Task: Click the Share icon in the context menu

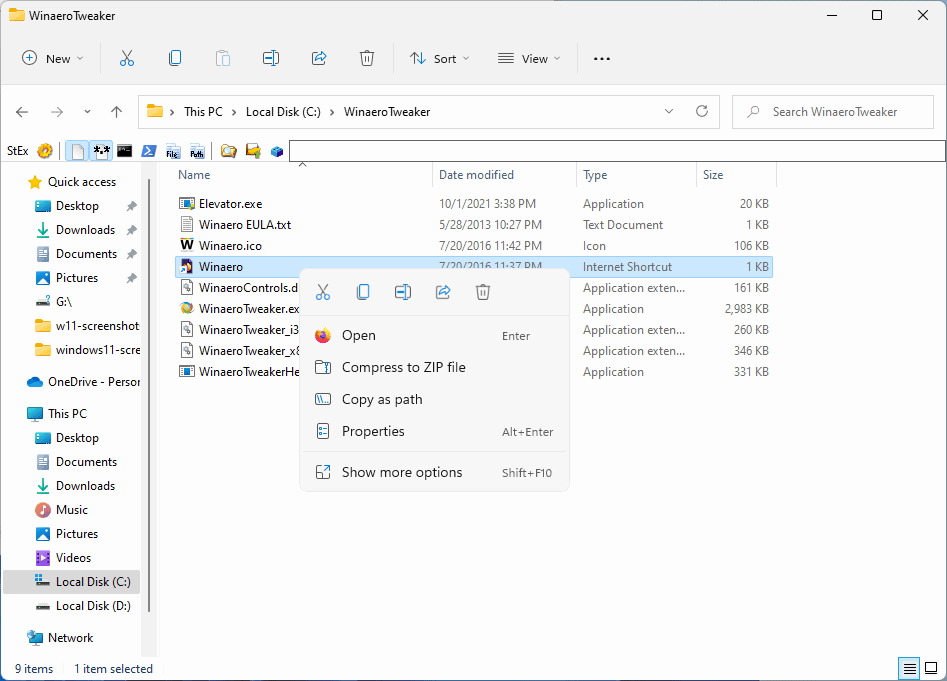Action: click(443, 291)
